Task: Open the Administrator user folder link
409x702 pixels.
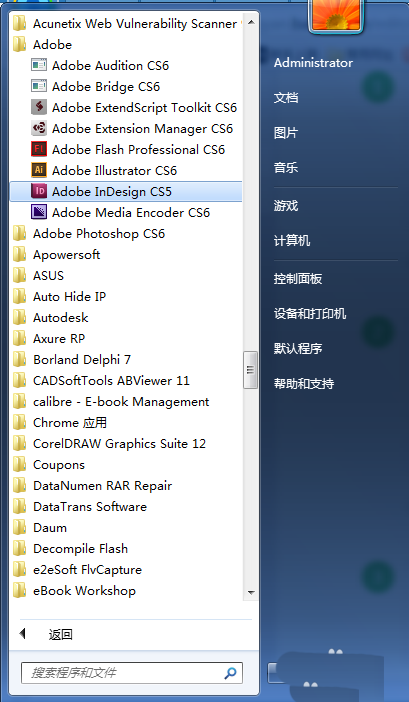Action: (x=313, y=63)
